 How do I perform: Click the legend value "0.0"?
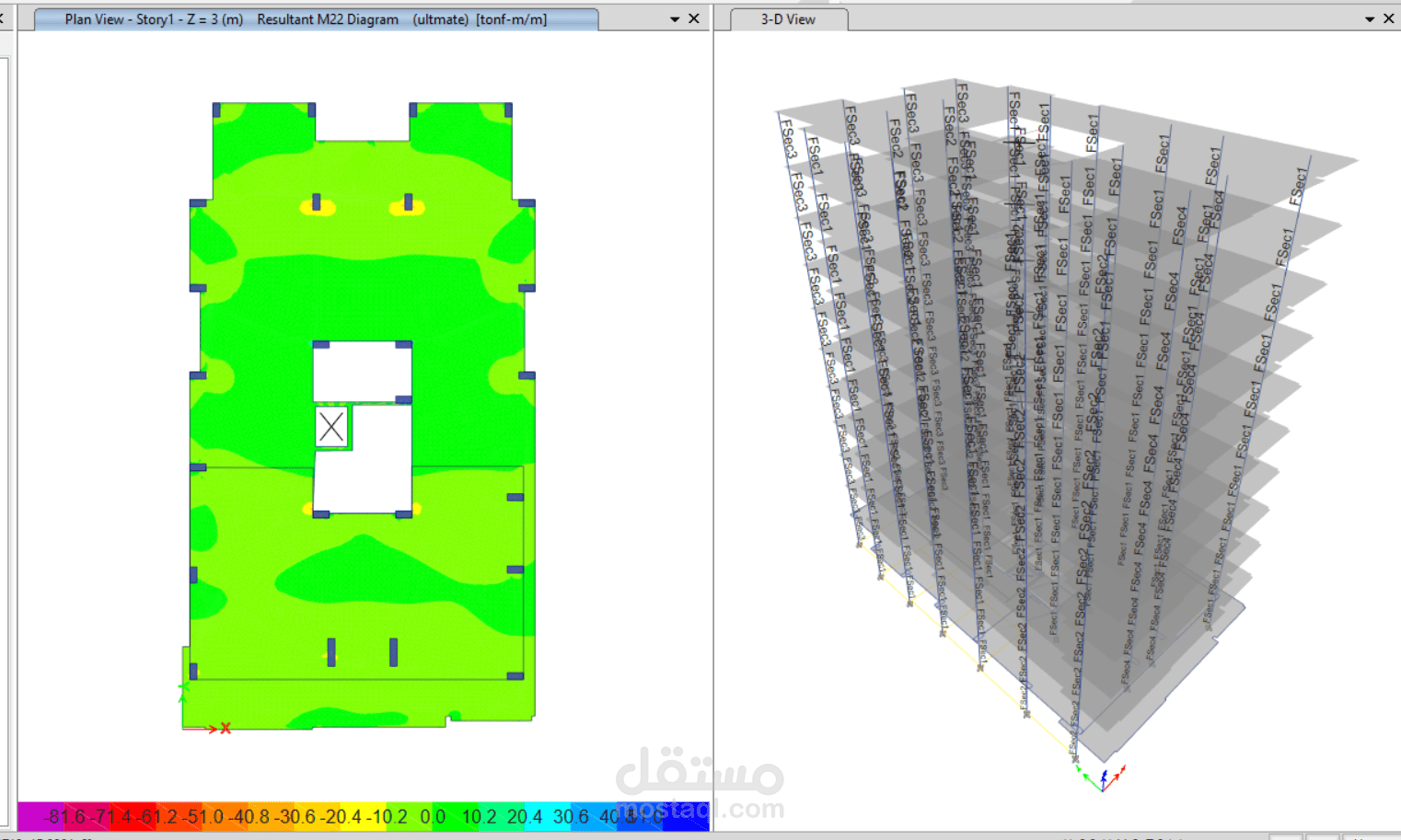[433, 816]
